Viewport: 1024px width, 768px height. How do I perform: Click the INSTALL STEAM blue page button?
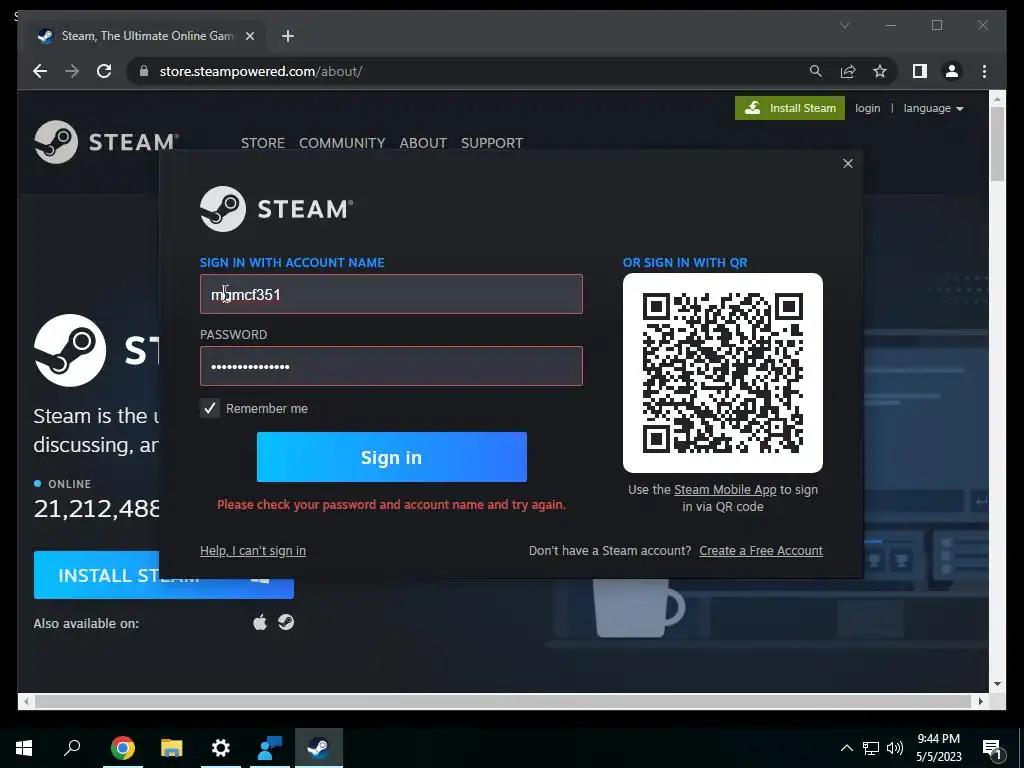[x=163, y=575]
